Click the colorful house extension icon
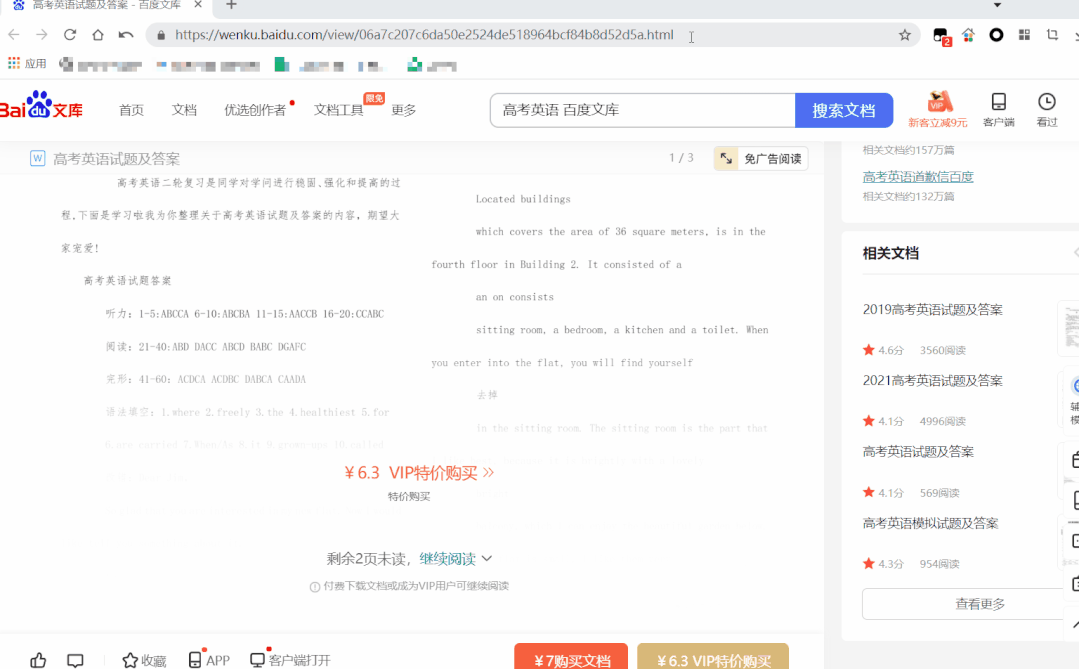 coord(968,34)
